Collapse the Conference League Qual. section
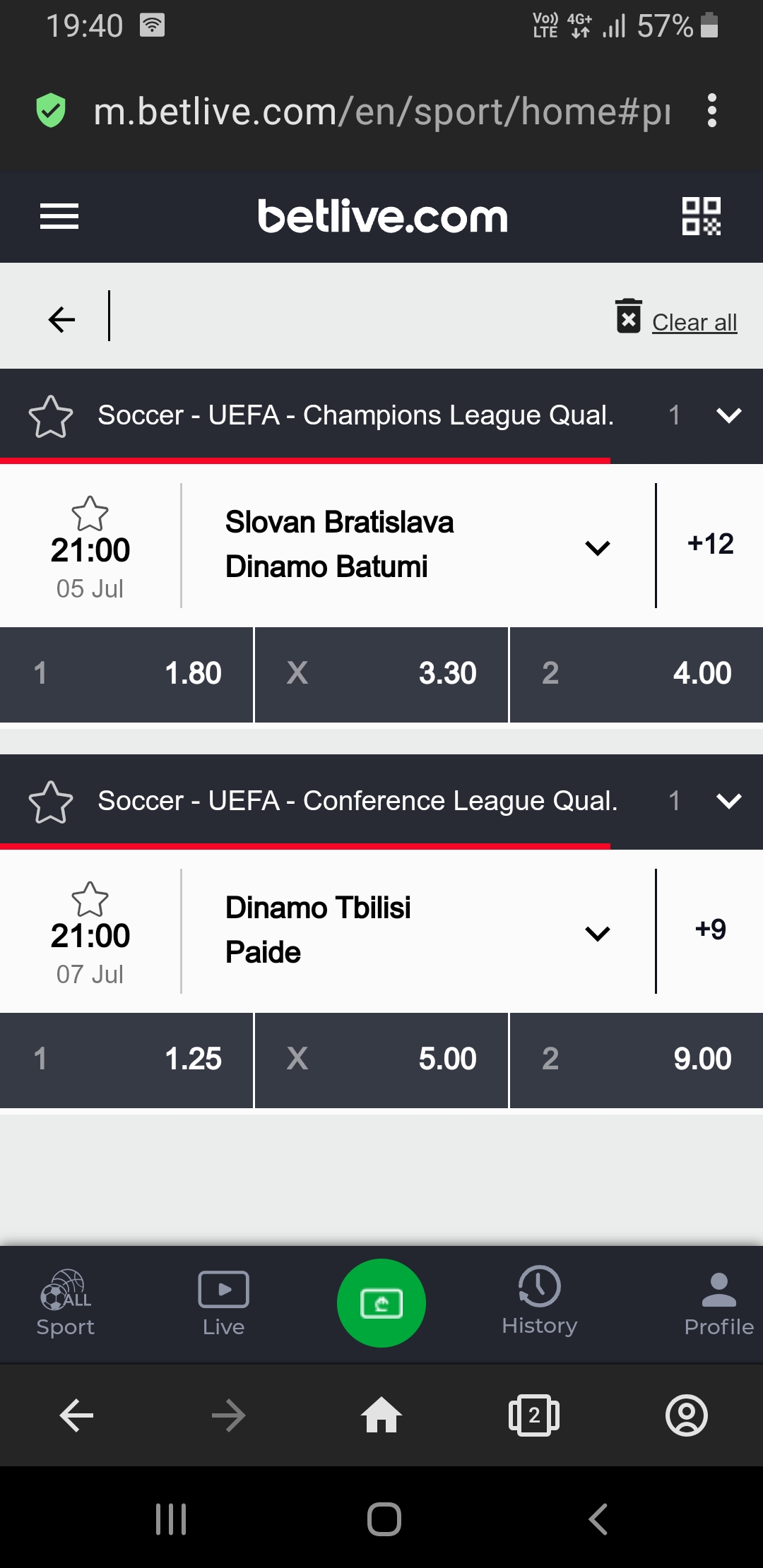Viewport: 763px width, 1568px height. (728, 801)
